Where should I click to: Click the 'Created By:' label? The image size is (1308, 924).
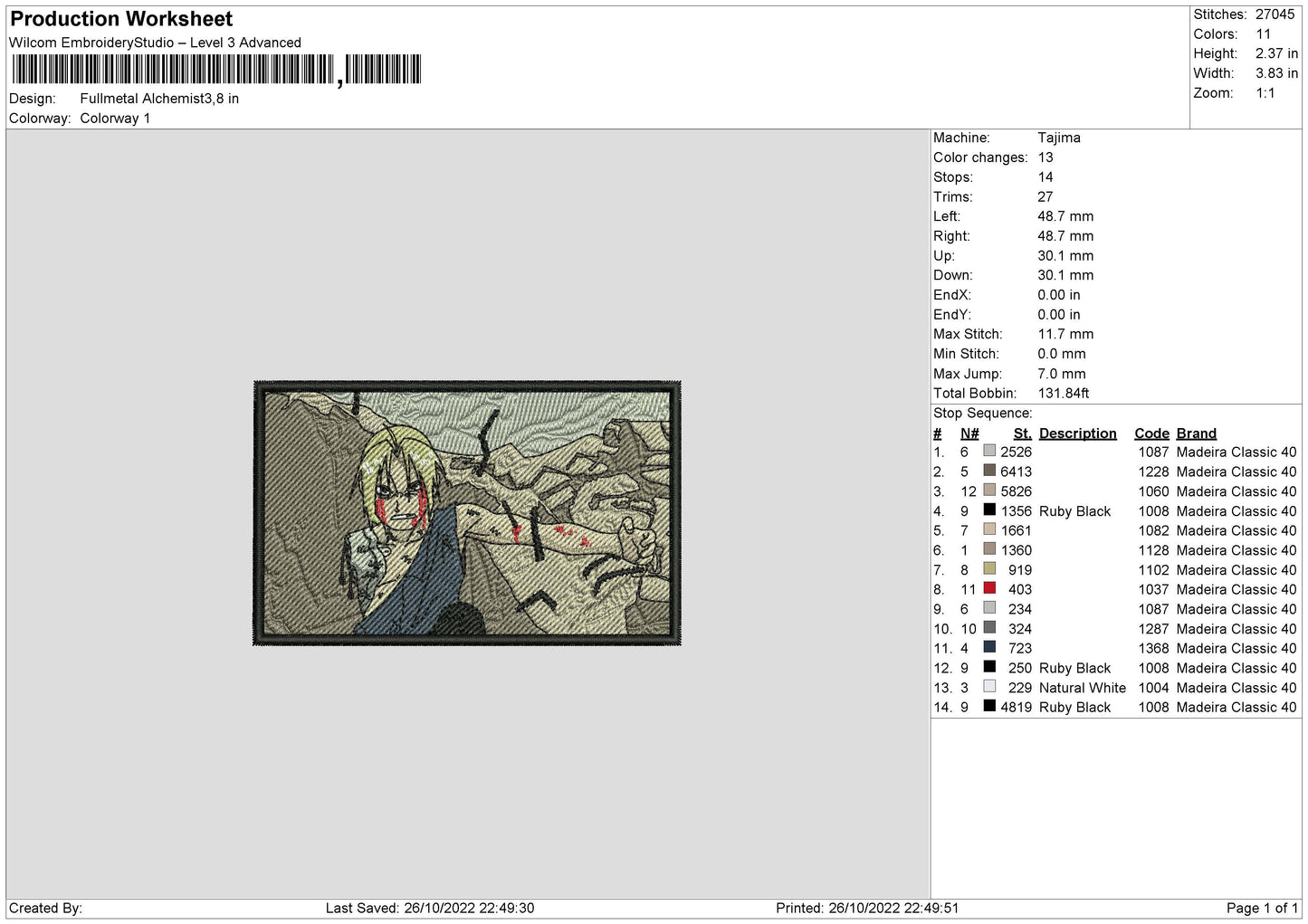[45, 908]
